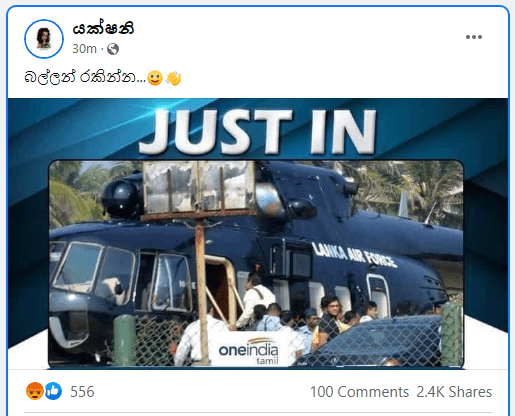Open the poster's profile picture

(x=44, y=39)
